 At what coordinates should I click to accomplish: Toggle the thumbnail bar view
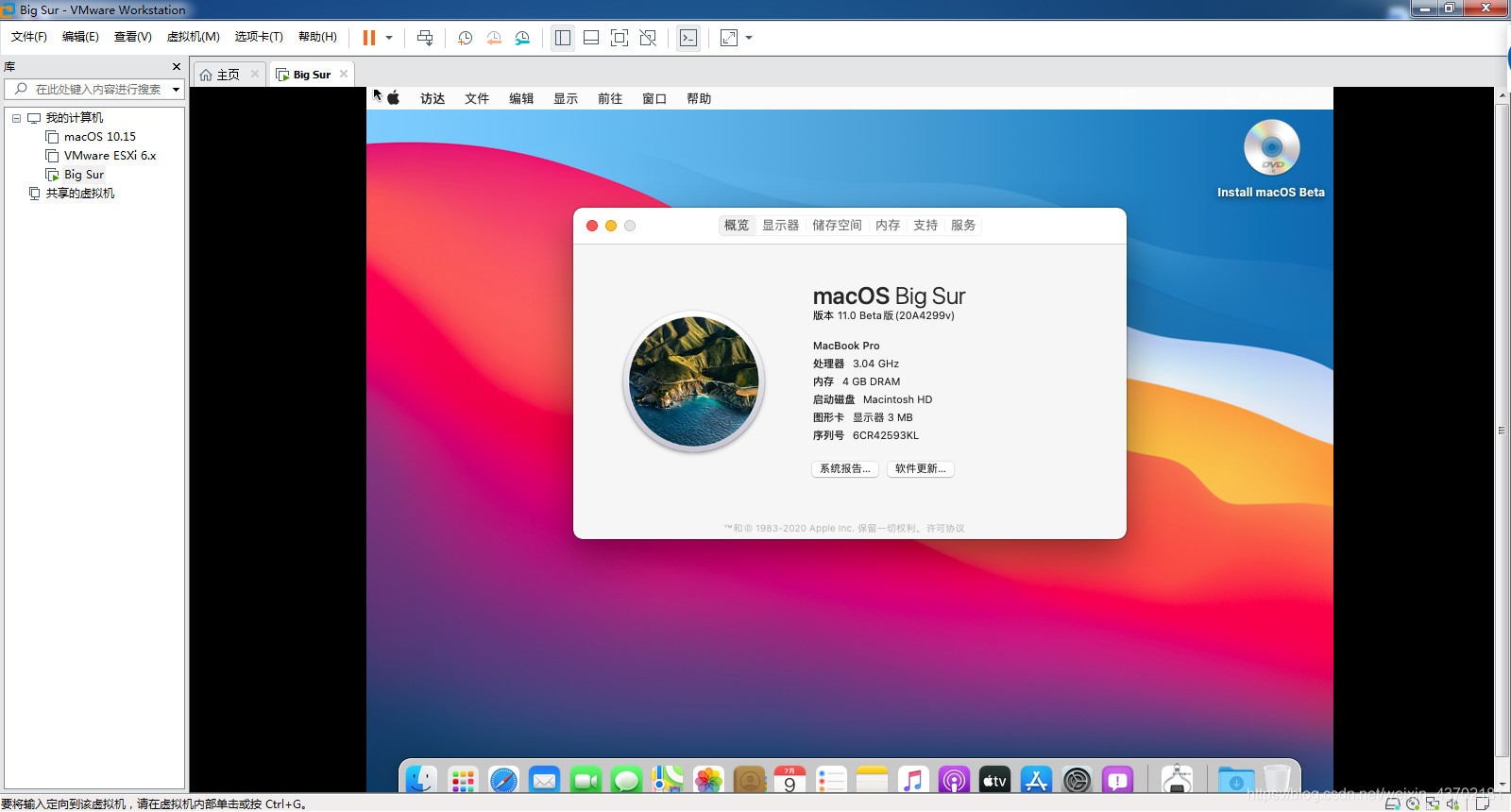591,38
